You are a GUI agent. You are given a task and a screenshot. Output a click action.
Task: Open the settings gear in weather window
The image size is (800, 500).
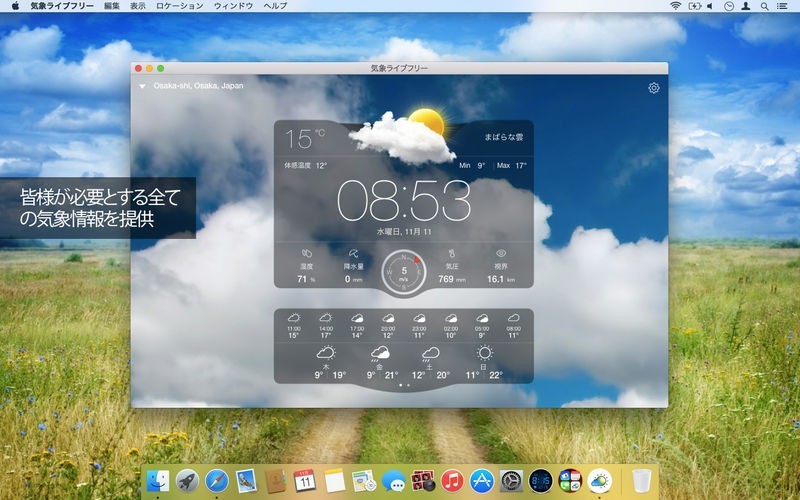pos(654,88)
